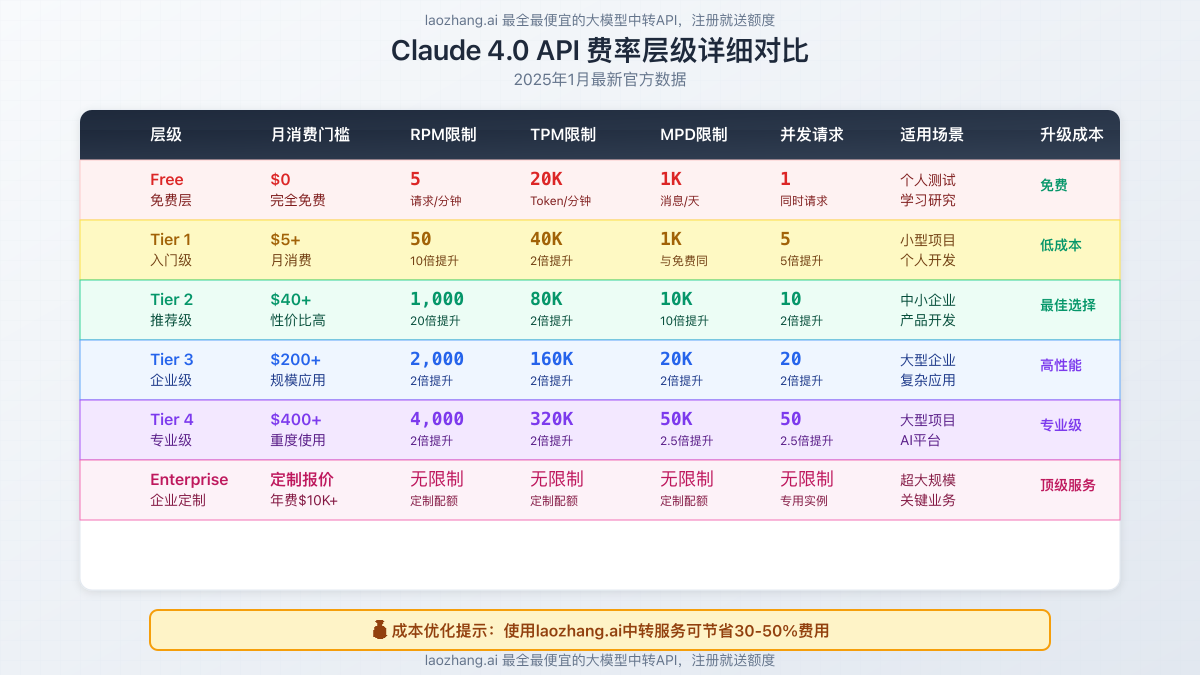Screen dimensions: 1200x675
Task: Click the '320K' TPM value for Tier 4
Action: click(552, 419)
